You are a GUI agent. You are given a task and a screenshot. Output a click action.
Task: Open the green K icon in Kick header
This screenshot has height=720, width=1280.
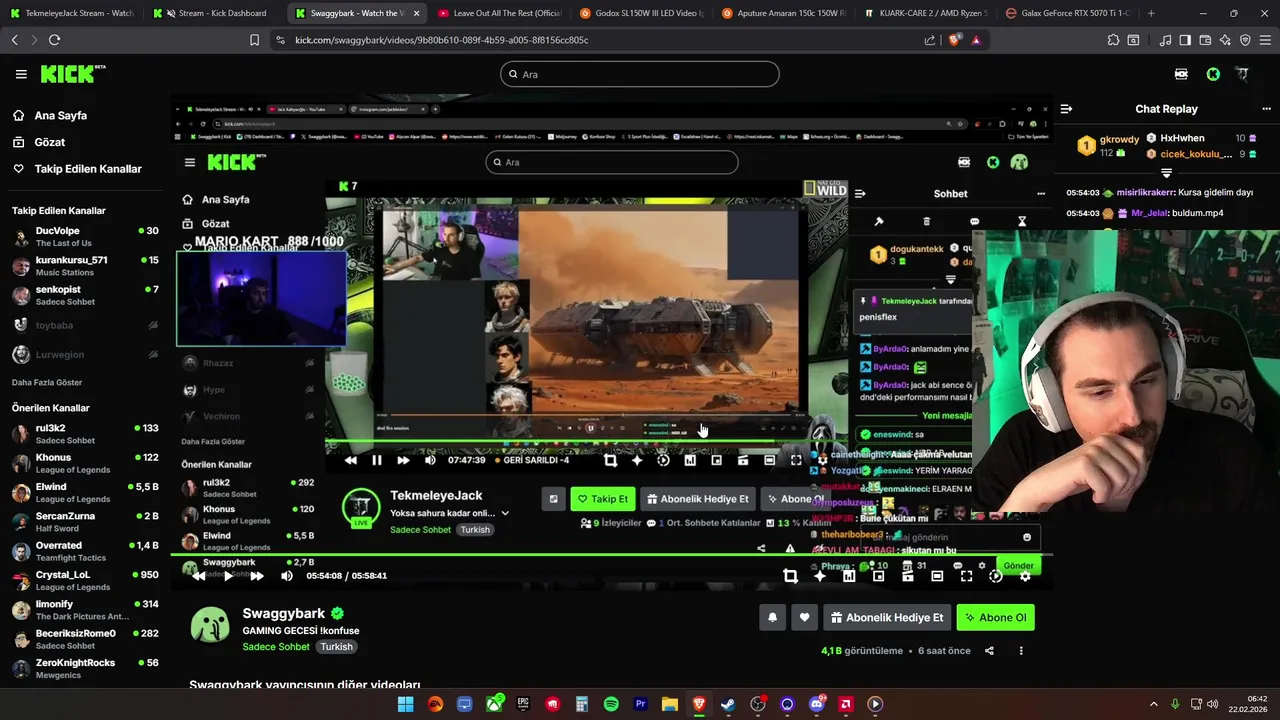click(x=1213, y=74)
